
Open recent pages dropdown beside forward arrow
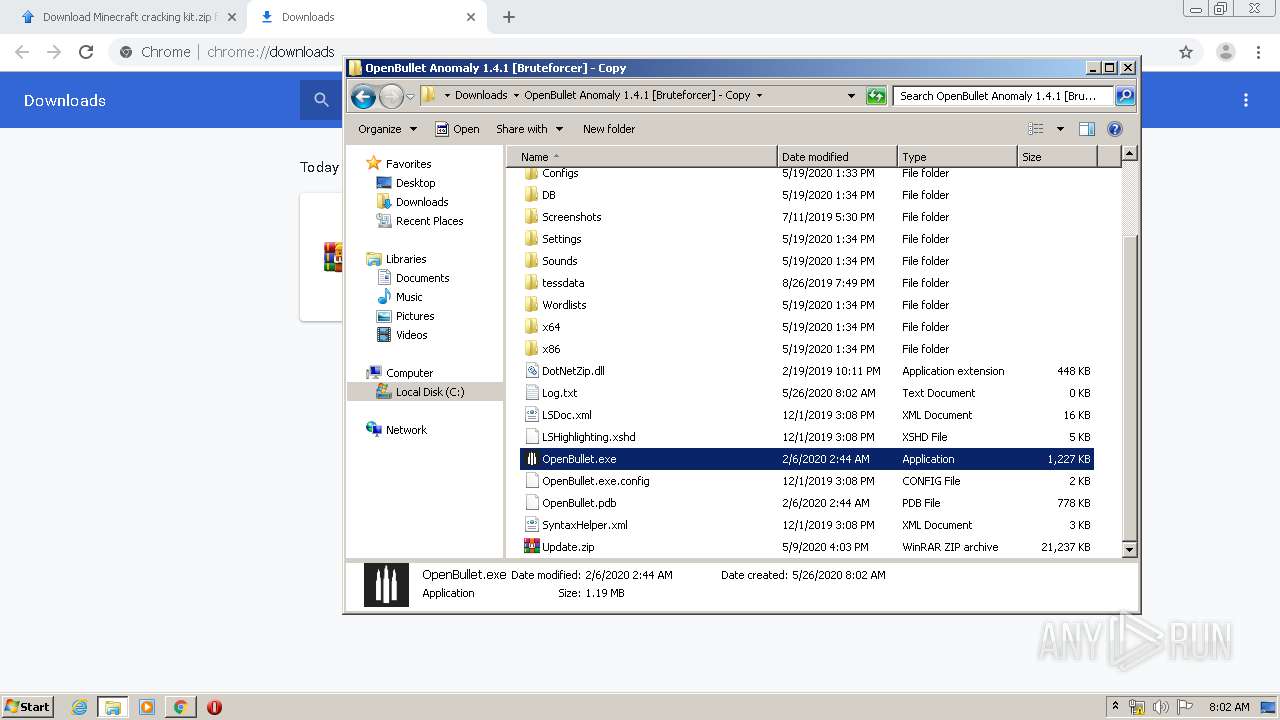410,97
